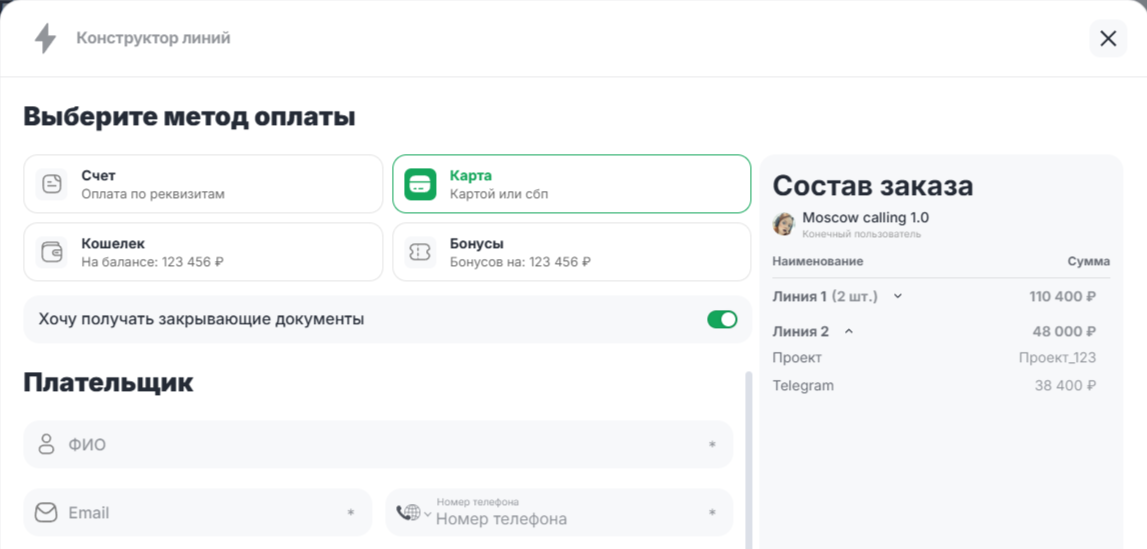Image resolution: width=1147 pixels, height=549 pixels.
Task: Click the lightning bolt logo icon
Action: [46, 38]
